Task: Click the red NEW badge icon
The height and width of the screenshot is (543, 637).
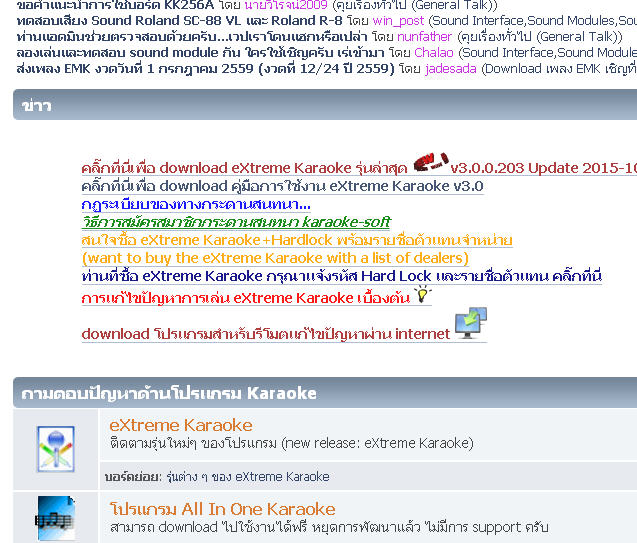Action: point(431,162)
